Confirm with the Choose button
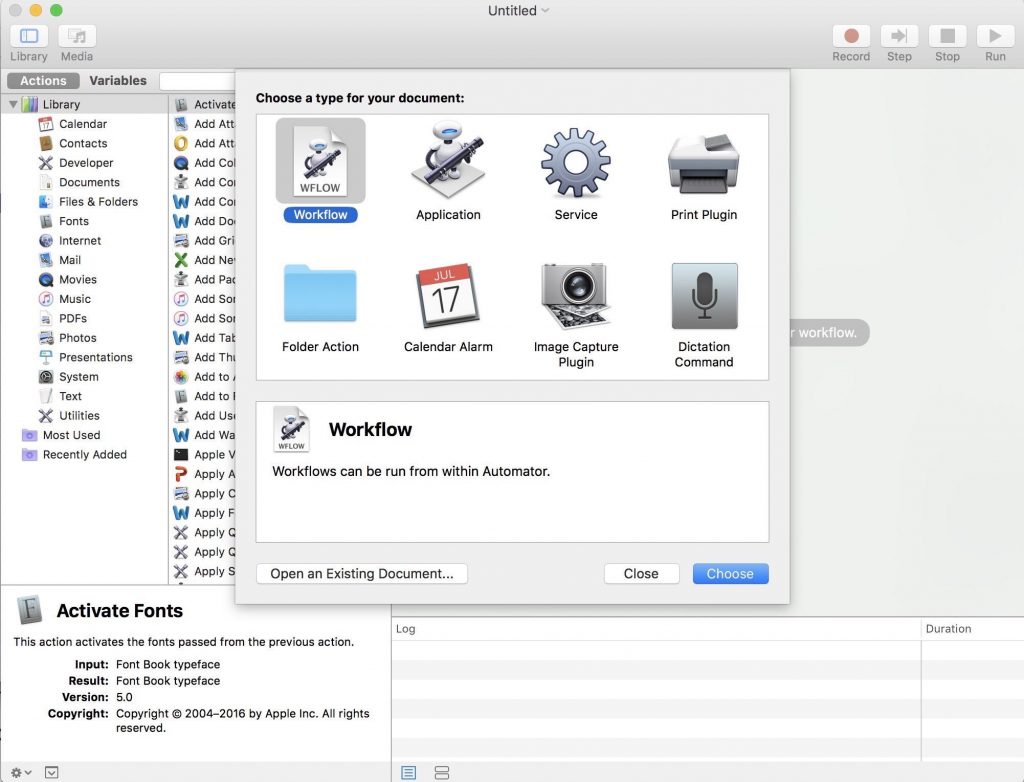The width and height of the screenshot is (1024, 782). click(730, 574)
